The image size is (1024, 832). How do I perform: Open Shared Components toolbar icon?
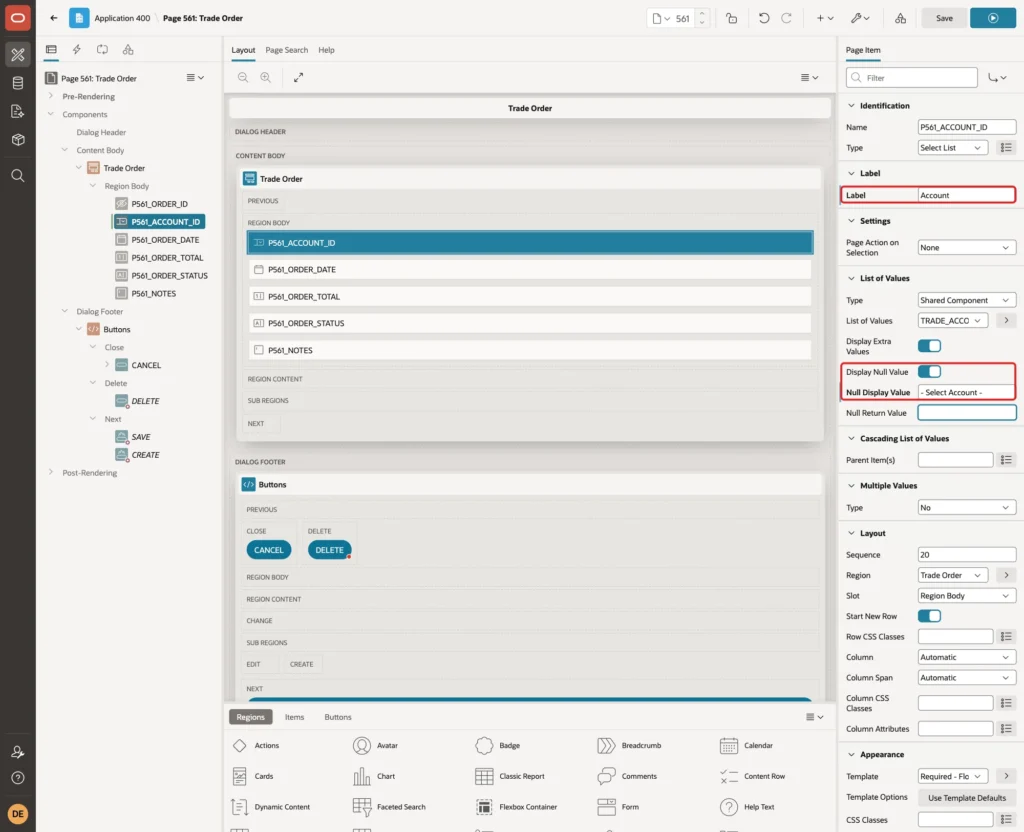pyautogui.click(x=901, y=18)
